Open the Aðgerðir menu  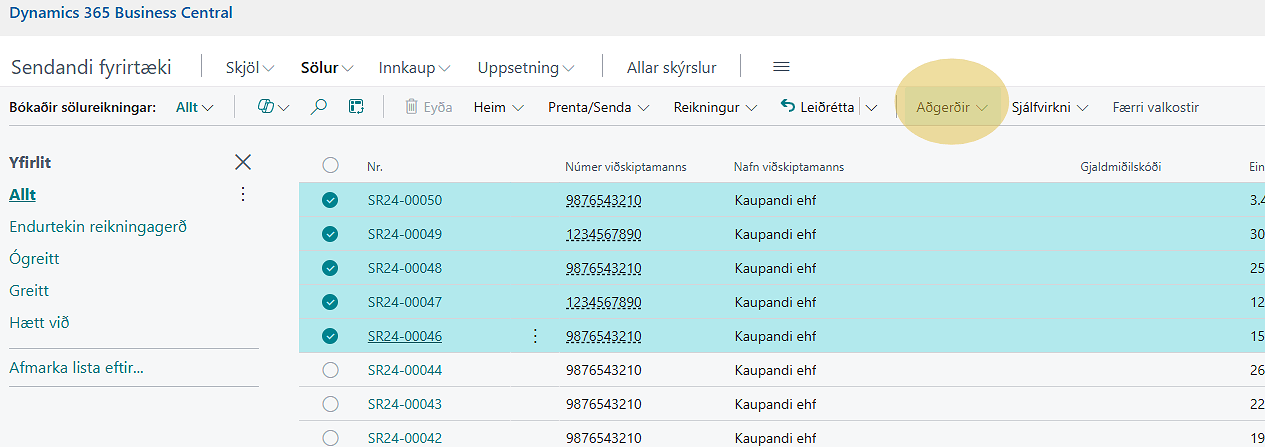[x=952, y=107]
